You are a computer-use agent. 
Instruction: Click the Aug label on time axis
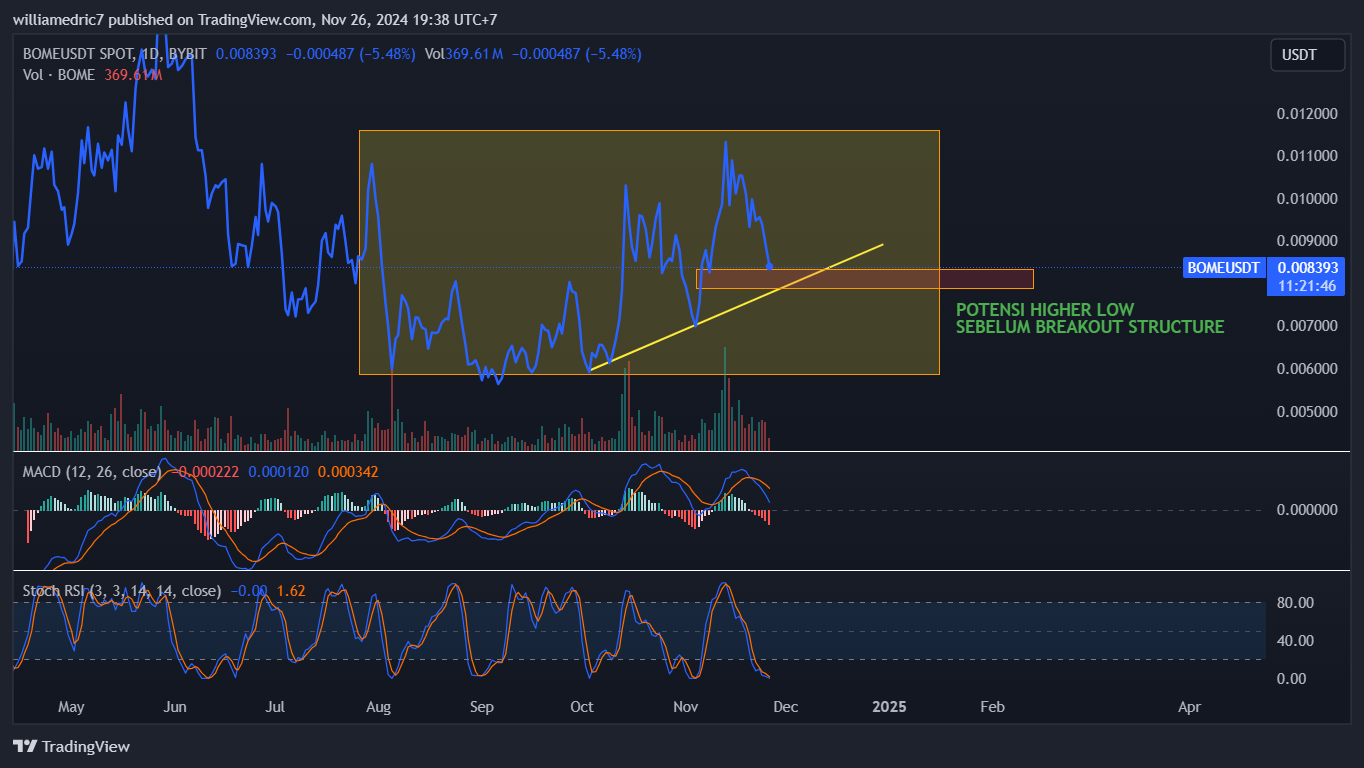tap(379, 707)
